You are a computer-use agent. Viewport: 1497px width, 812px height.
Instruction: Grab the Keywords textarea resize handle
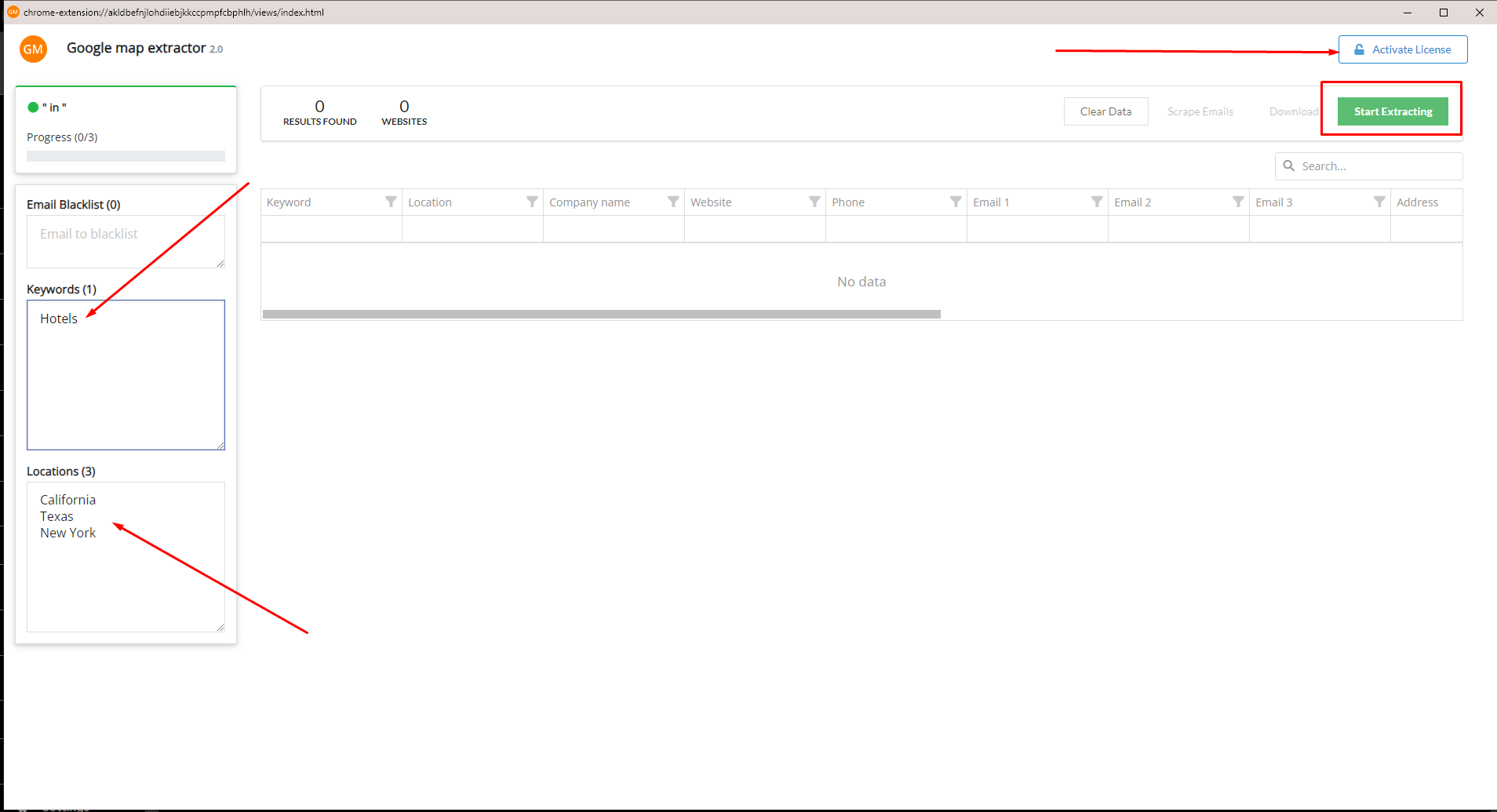(220, 446)
